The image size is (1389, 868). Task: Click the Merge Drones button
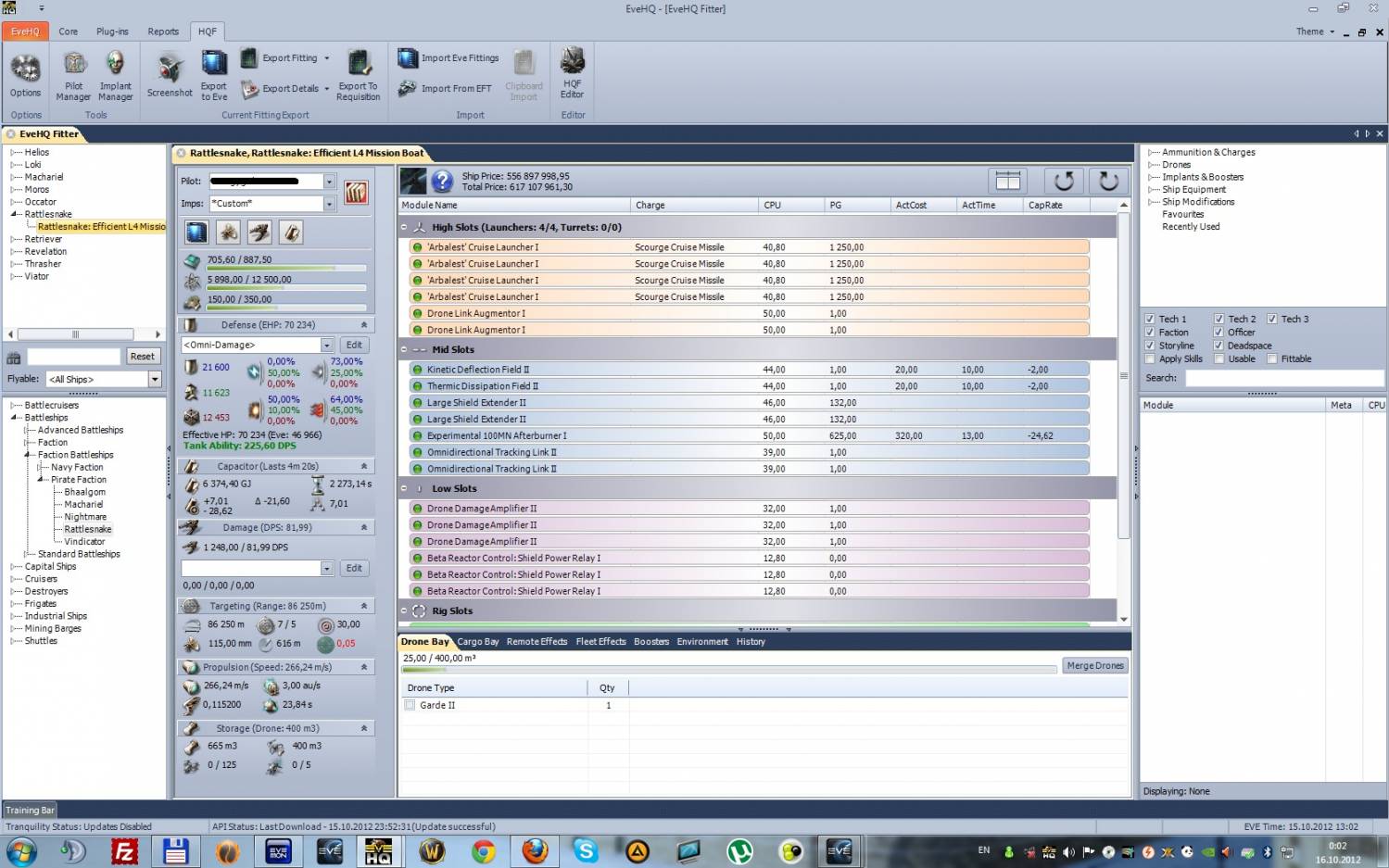[1095, 665]
